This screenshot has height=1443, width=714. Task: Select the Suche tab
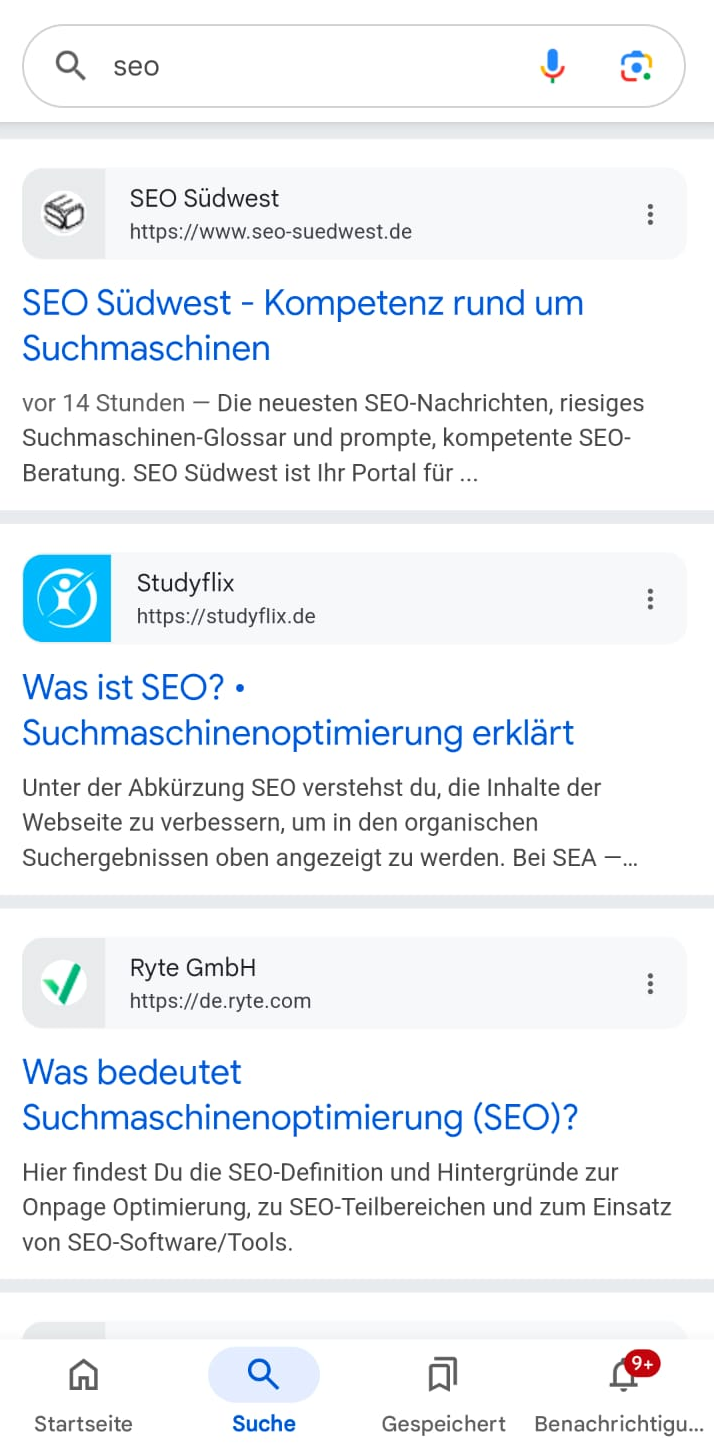(263, 1390)
